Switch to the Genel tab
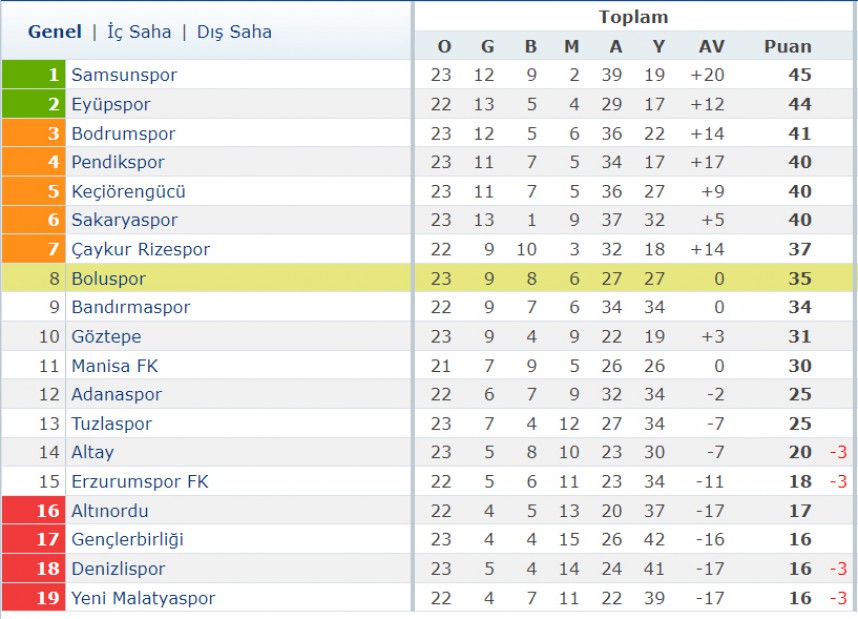 55,32
